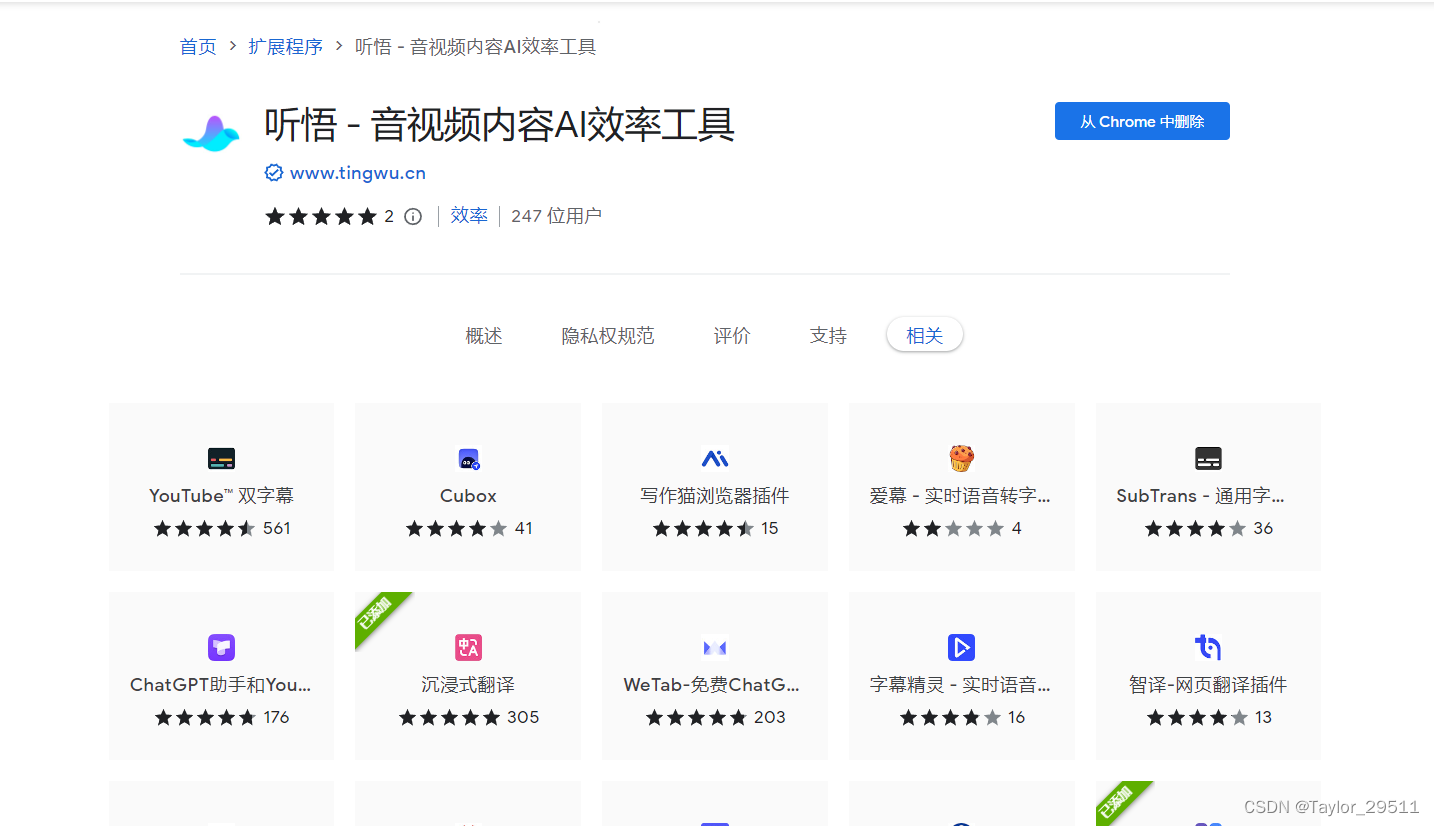Open 智译-网页翻译插件 title
Viewport: 1434px width, 826px height.
[x=1208, y=685]
